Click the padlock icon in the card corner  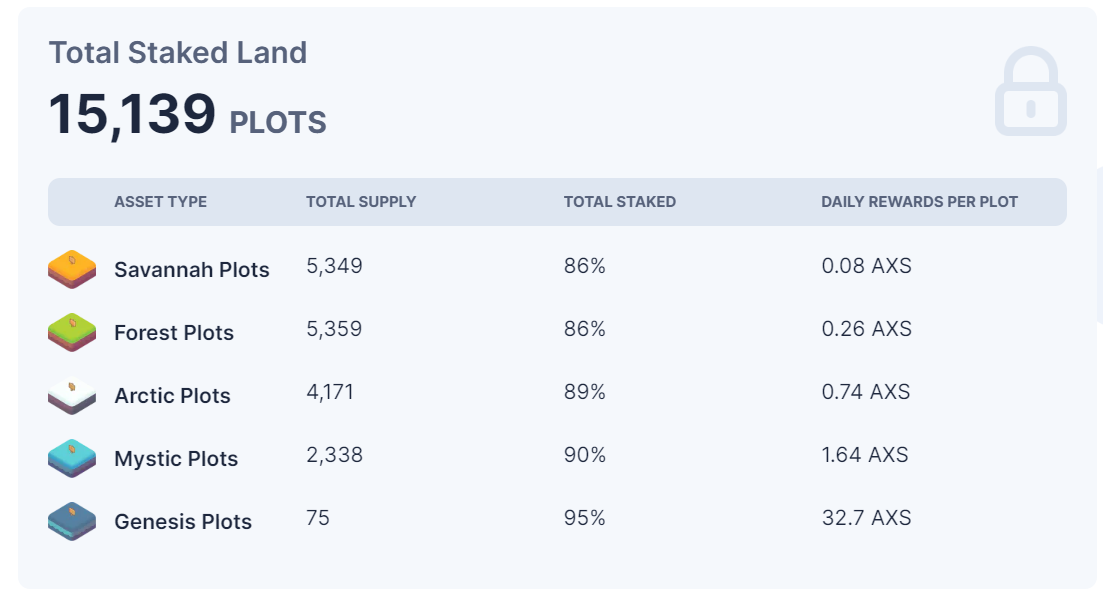[x=1031, y=91]
